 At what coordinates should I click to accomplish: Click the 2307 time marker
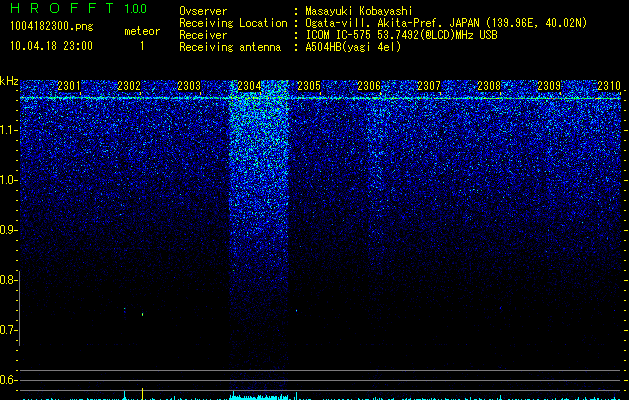[429, 86]
